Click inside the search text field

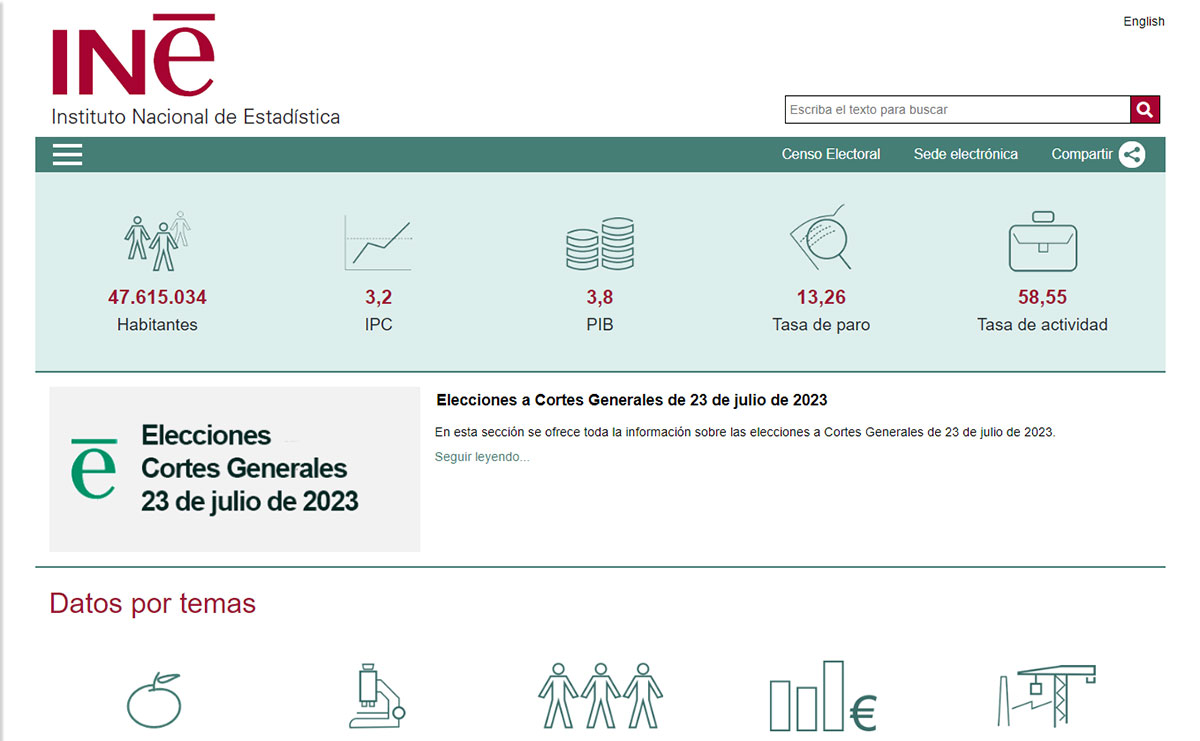coord(950,109)
